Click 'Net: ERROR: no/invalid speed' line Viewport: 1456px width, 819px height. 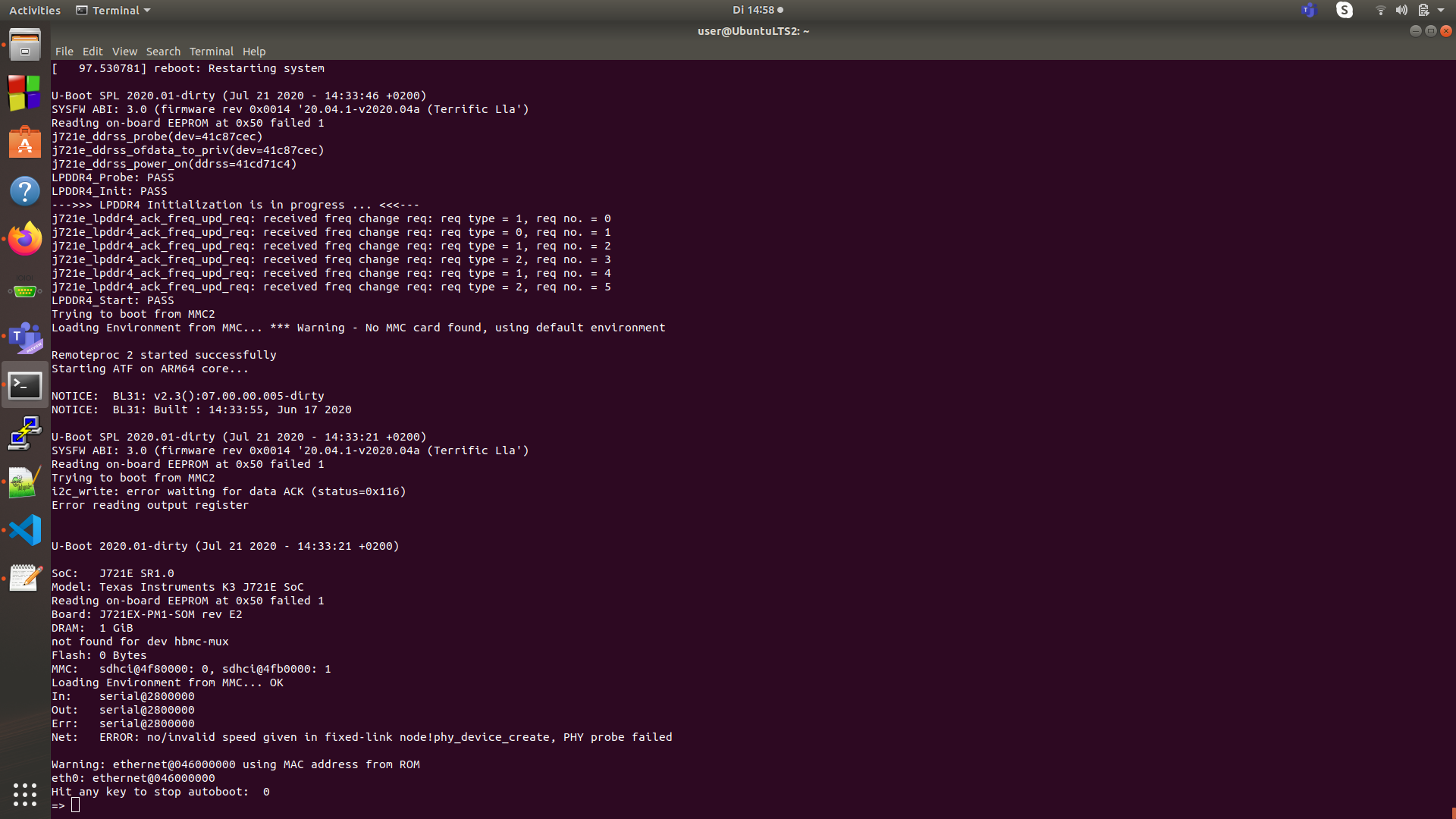click(x=362, y=737)
